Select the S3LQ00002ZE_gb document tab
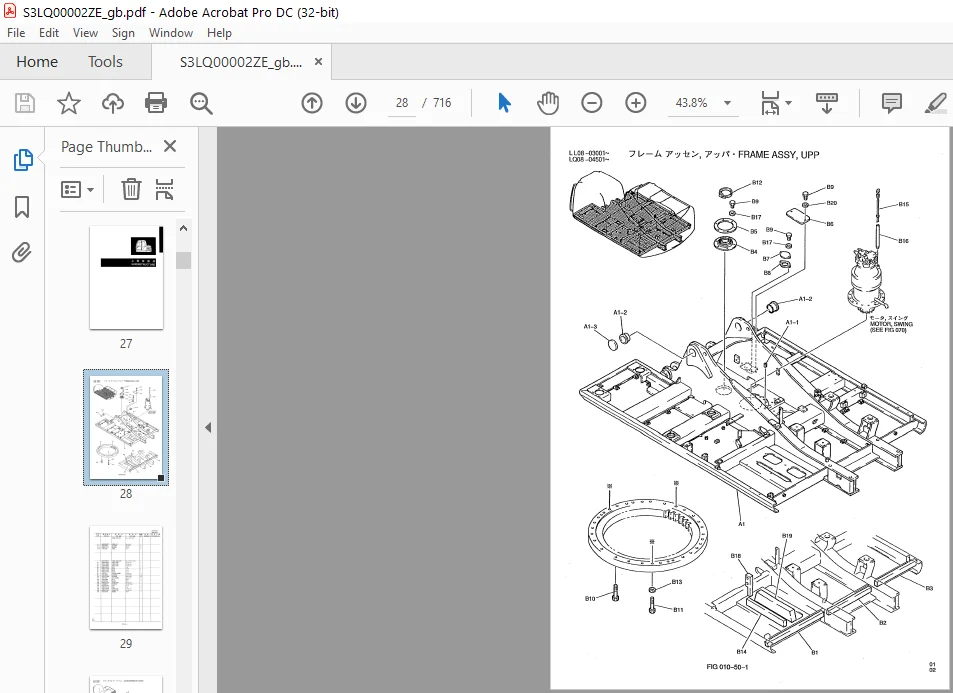 [x=241, y=62]
